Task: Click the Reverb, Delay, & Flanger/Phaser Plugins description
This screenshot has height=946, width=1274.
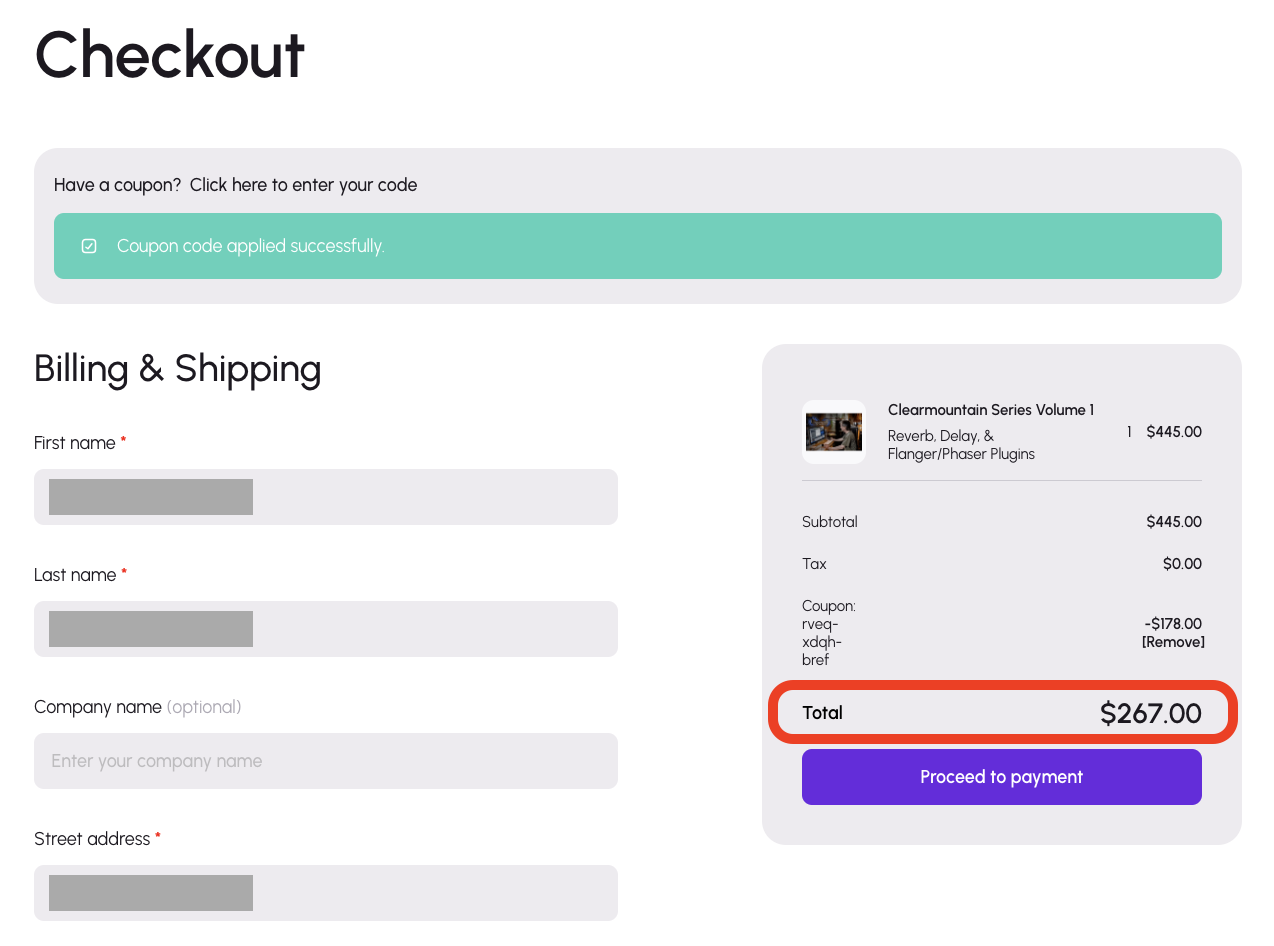Action: 961,445
